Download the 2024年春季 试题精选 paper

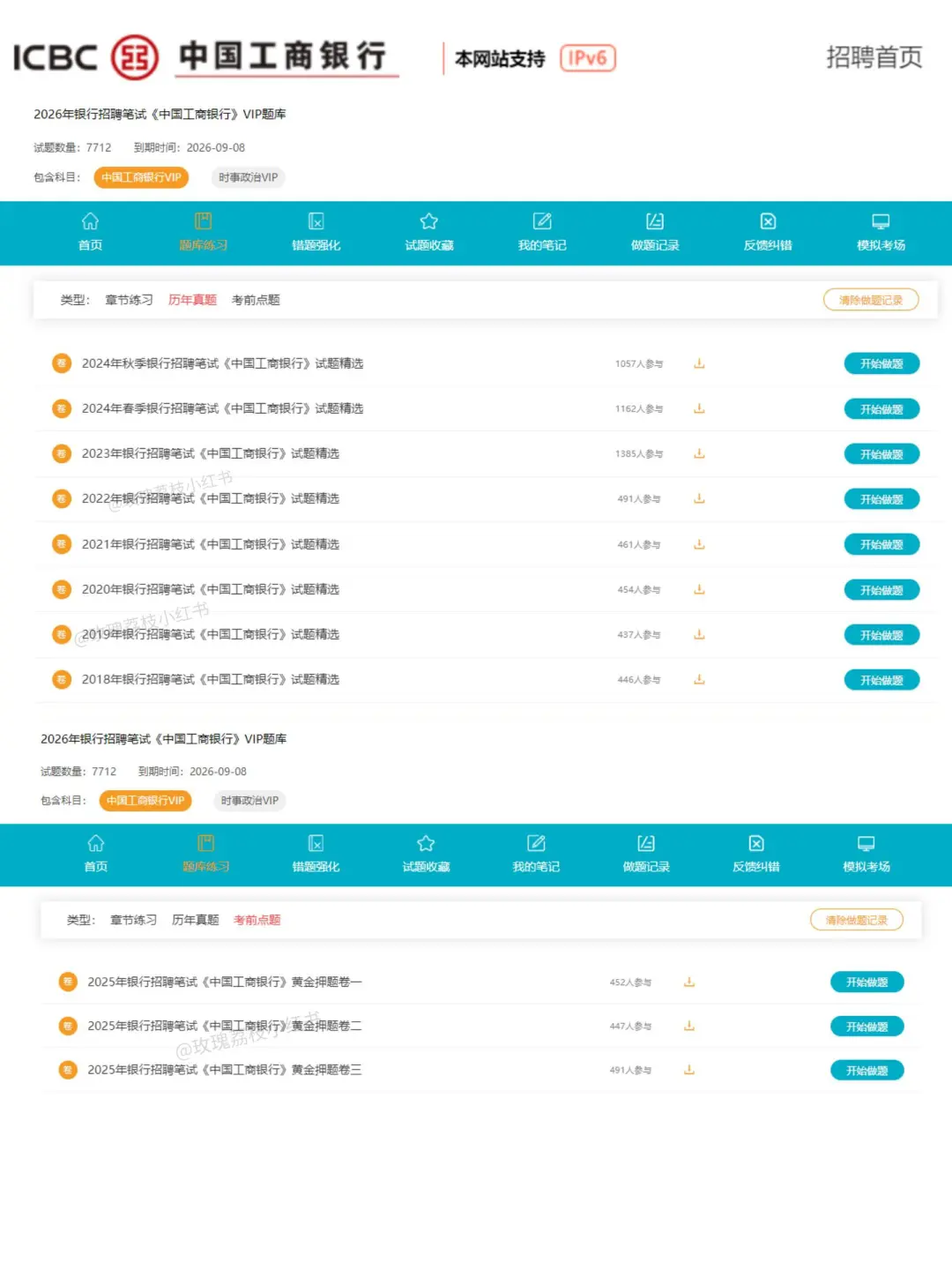[x=699, y=408]
